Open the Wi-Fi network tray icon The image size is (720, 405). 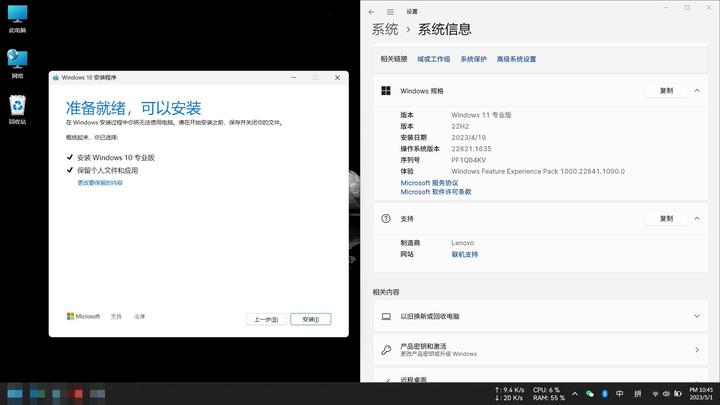[x=655, y=394]
